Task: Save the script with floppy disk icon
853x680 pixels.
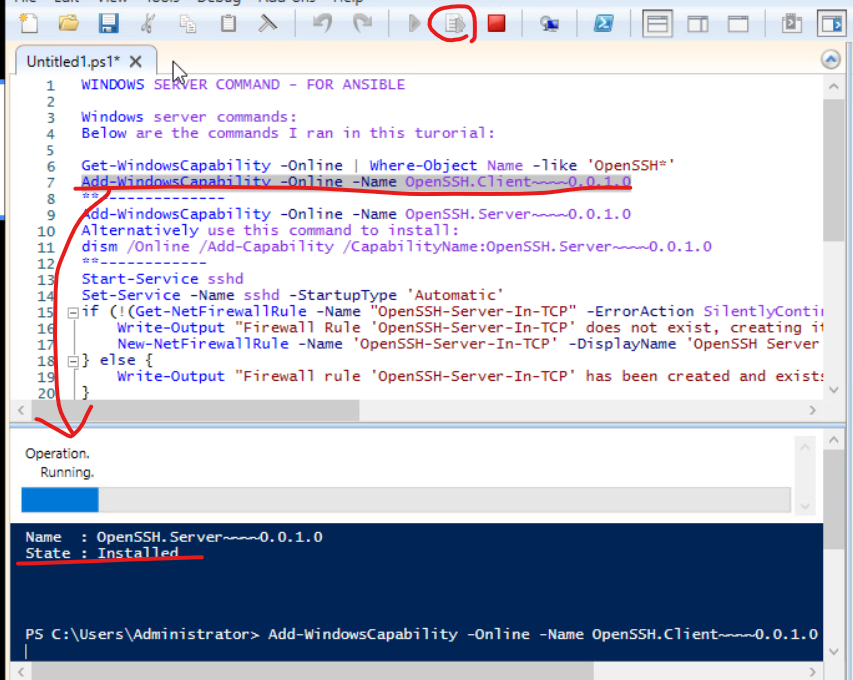Action: click(x=108, y=23)
